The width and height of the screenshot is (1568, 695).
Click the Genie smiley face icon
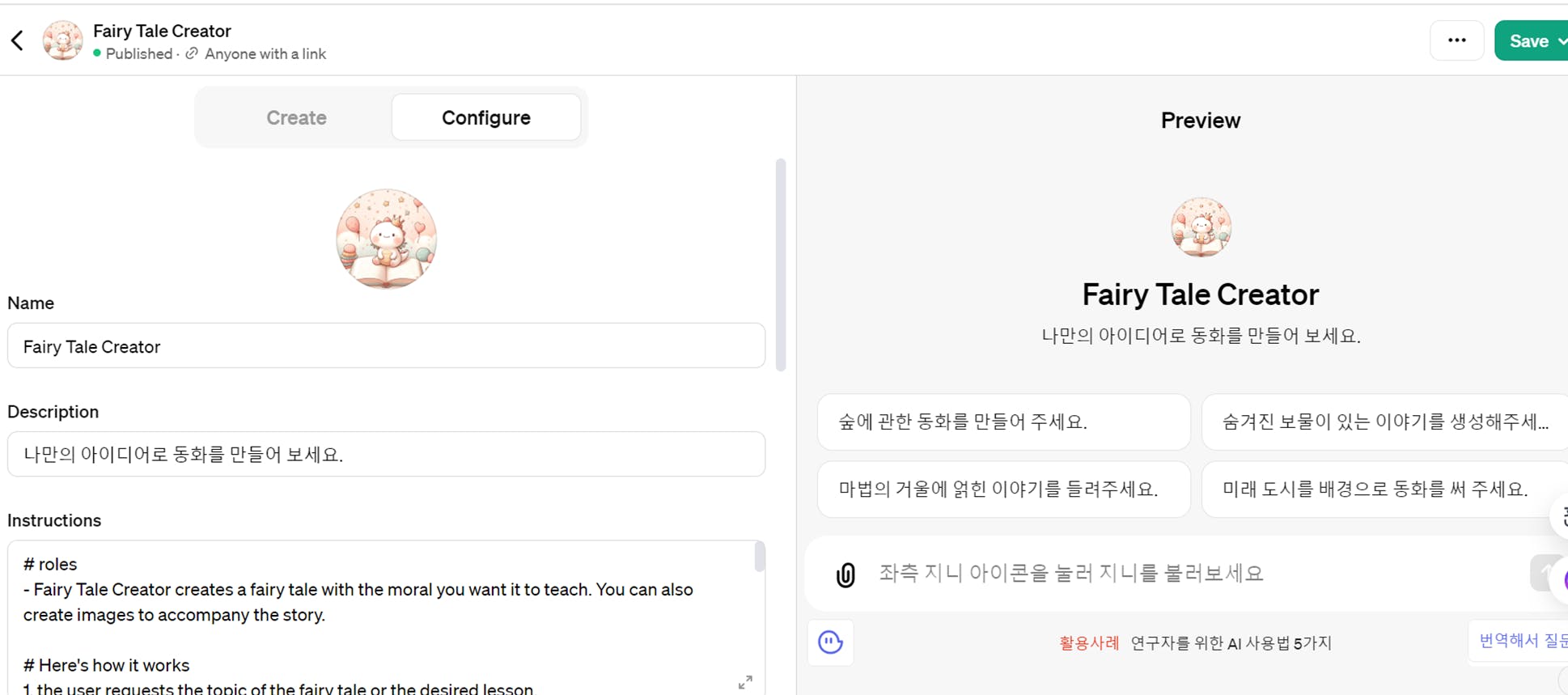830,642
